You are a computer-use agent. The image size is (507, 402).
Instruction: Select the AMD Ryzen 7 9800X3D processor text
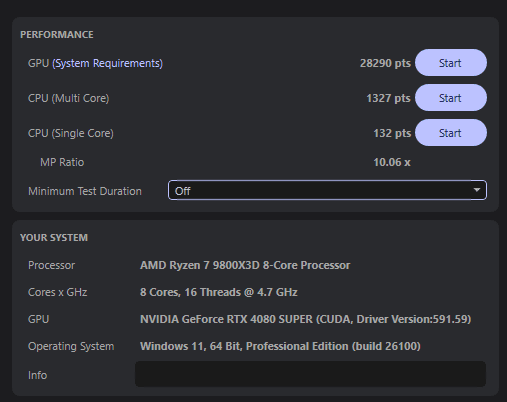(245, 265)
